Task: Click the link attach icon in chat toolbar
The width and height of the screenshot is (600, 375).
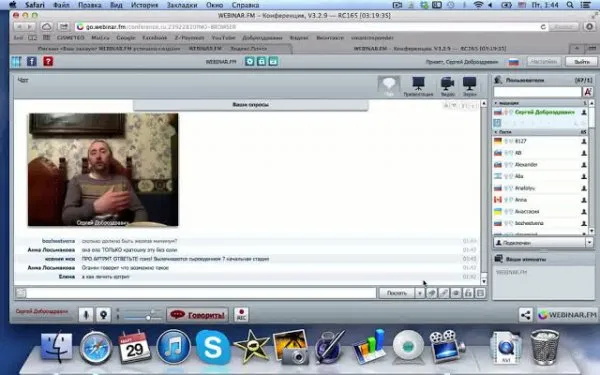Action: tap(444, 293)
